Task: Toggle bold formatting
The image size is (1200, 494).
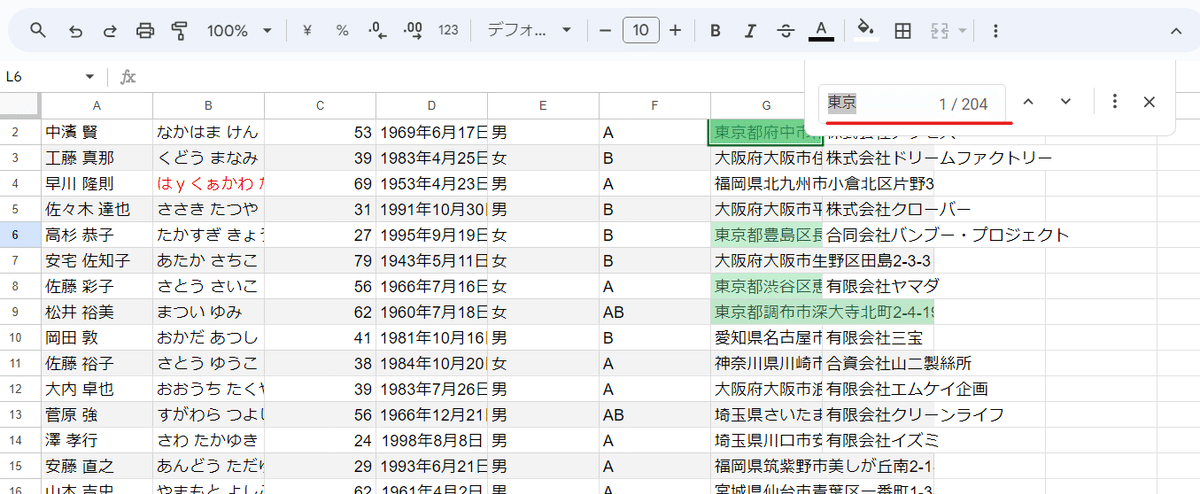Action: pos(715,31)
